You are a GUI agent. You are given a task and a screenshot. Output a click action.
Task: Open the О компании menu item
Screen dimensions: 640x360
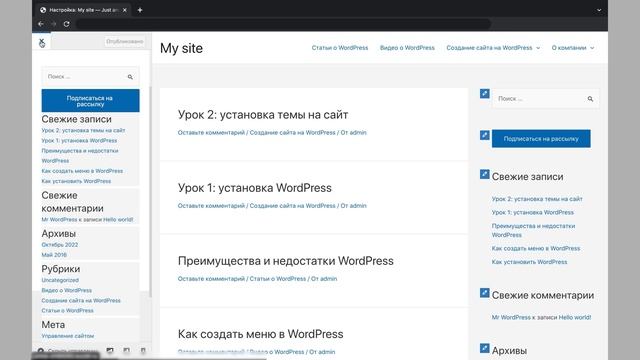point(569,48)
